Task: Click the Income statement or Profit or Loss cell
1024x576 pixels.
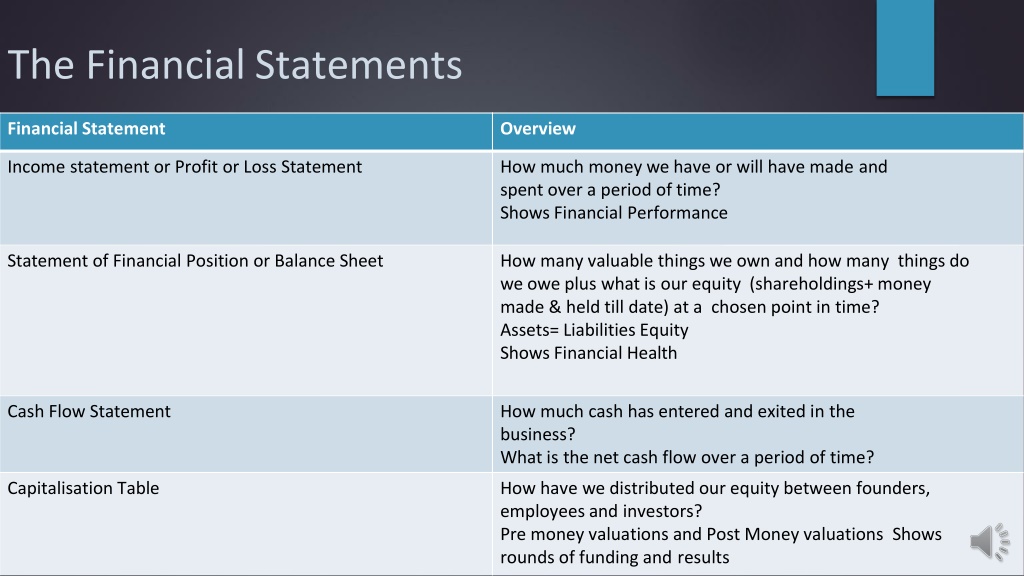Action: [246, 198]
